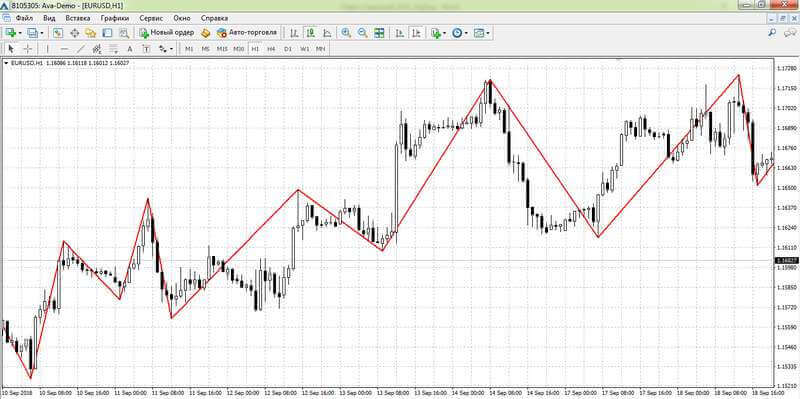Open the Вид menu
This screenshot has height=399, width=800.
click(49, 18)
